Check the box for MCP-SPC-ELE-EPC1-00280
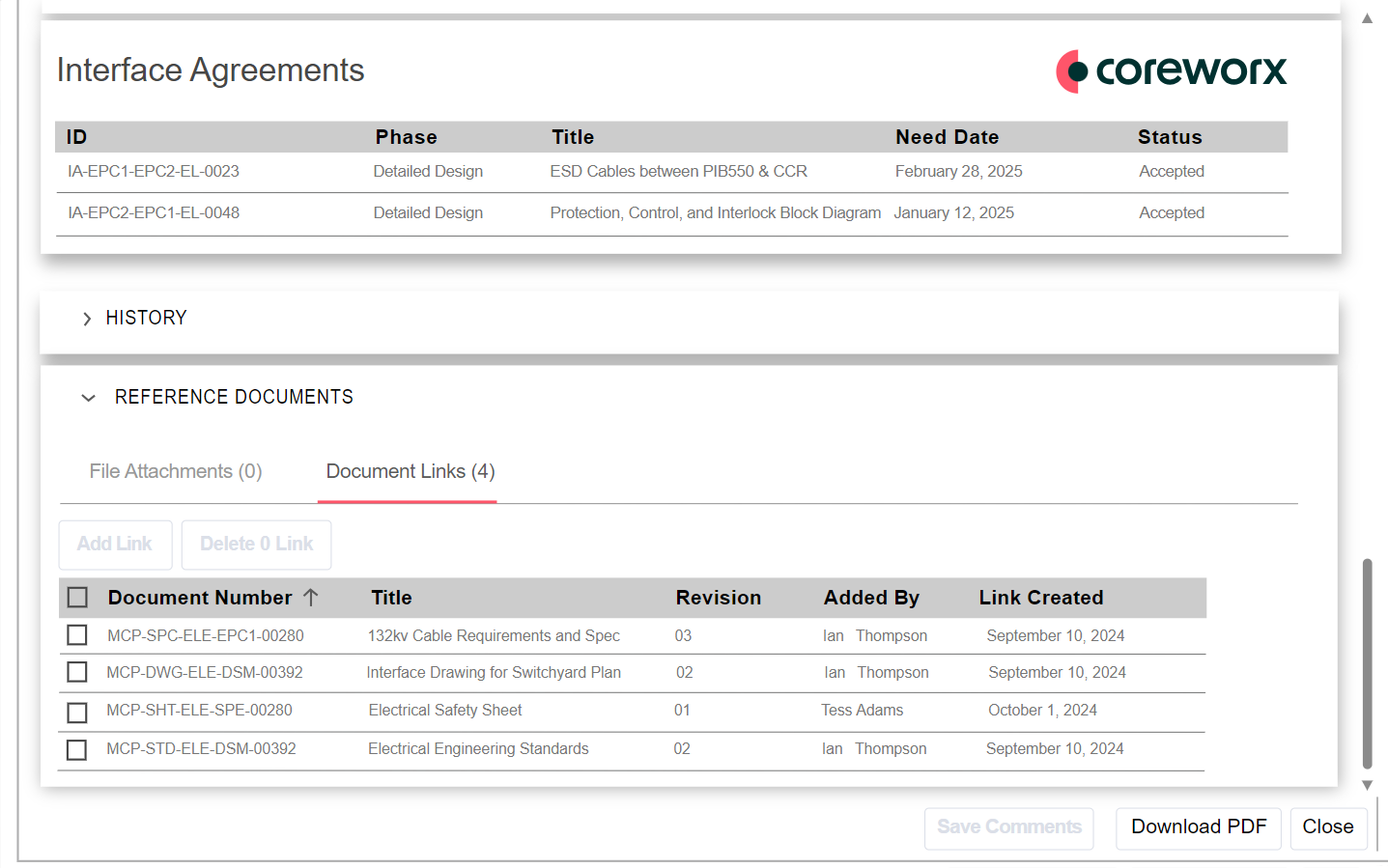The image size is (1388, 868). [77, 635]
